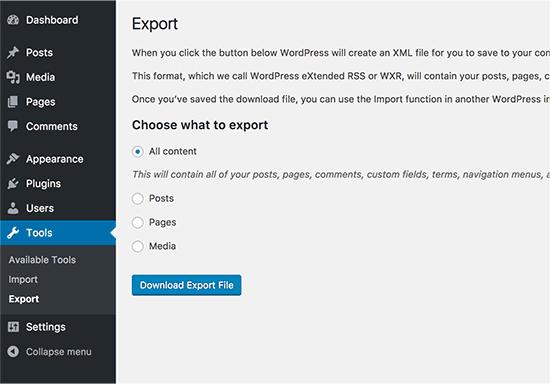Choose the Pages export radio option
Screen dimensions: 550x384
pos(138,222)
